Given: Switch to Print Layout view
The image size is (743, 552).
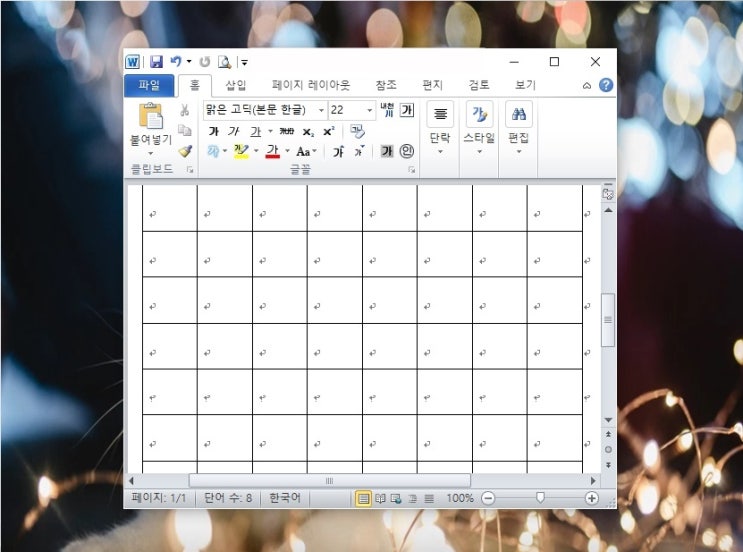Looking at the screenshot, I should (363, 498).
